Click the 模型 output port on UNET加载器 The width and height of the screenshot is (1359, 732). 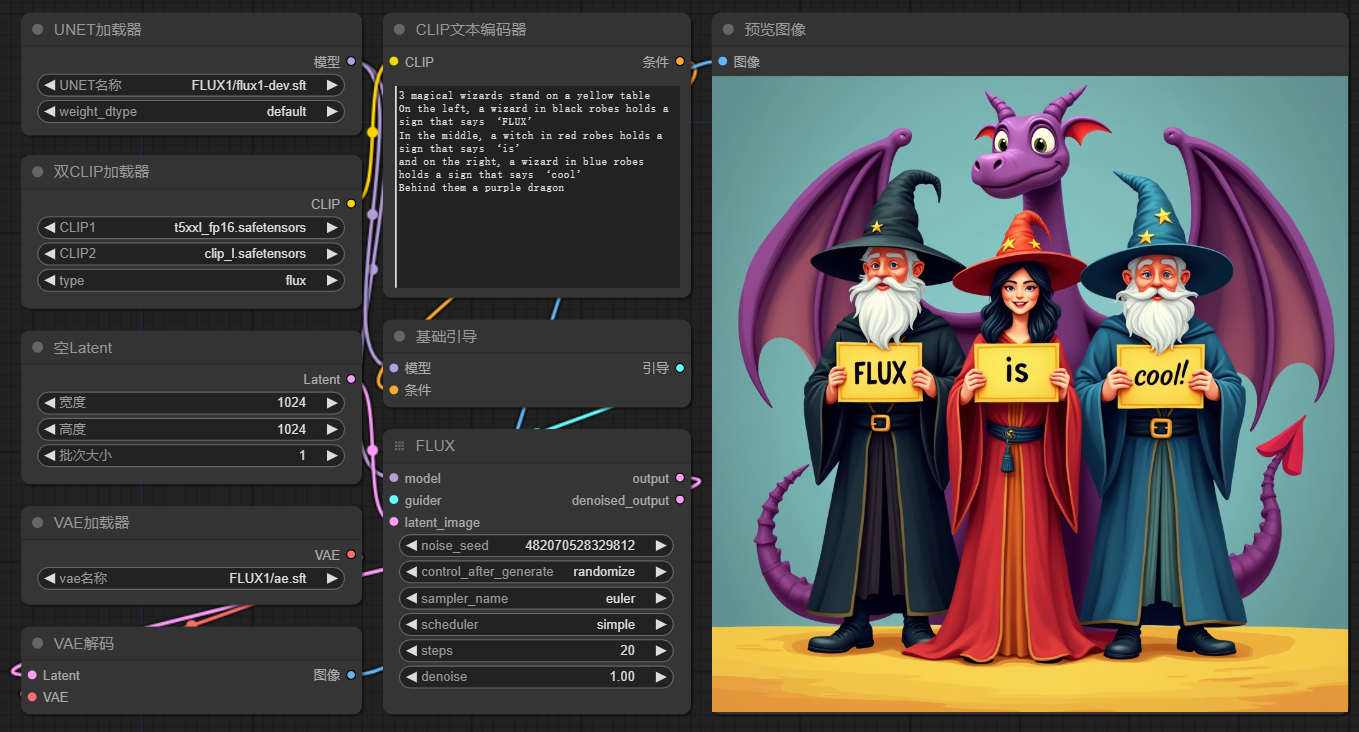(x=350, y=62)
